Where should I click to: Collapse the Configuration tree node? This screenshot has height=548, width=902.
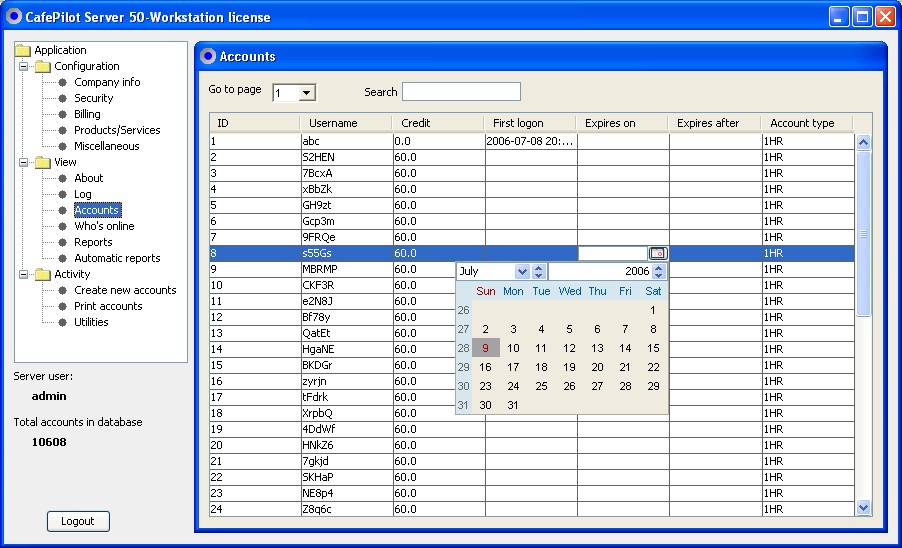click(x=24, y=66)
